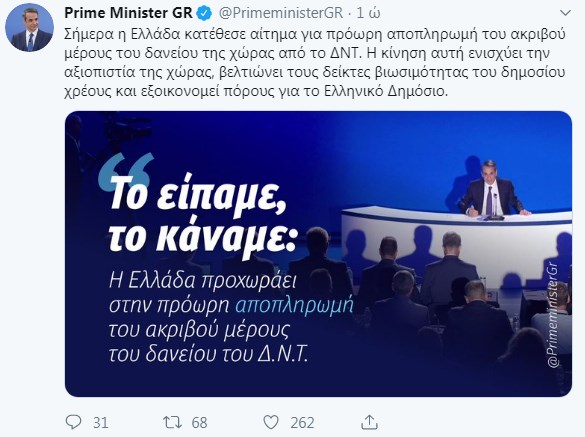Like the tweet with the heart icon
This screenshot has width=585, height=437.
coord(271,422)
